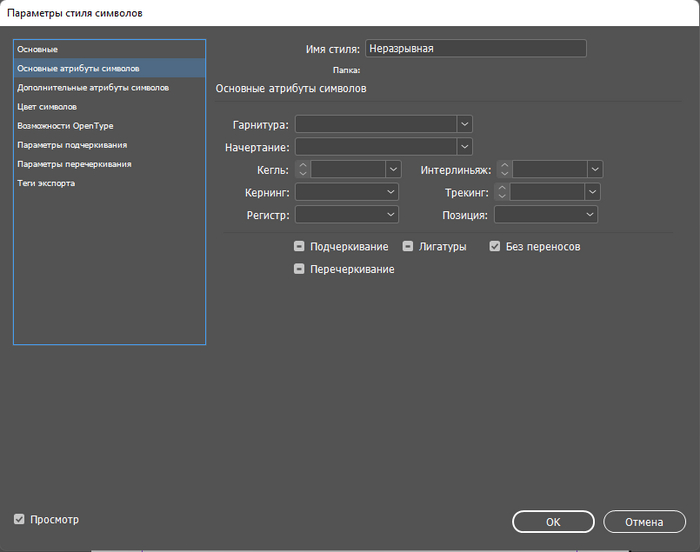Toggle the Подчеркивание checkbox
Screen dimensions: 700x552
tap(299, 246)
